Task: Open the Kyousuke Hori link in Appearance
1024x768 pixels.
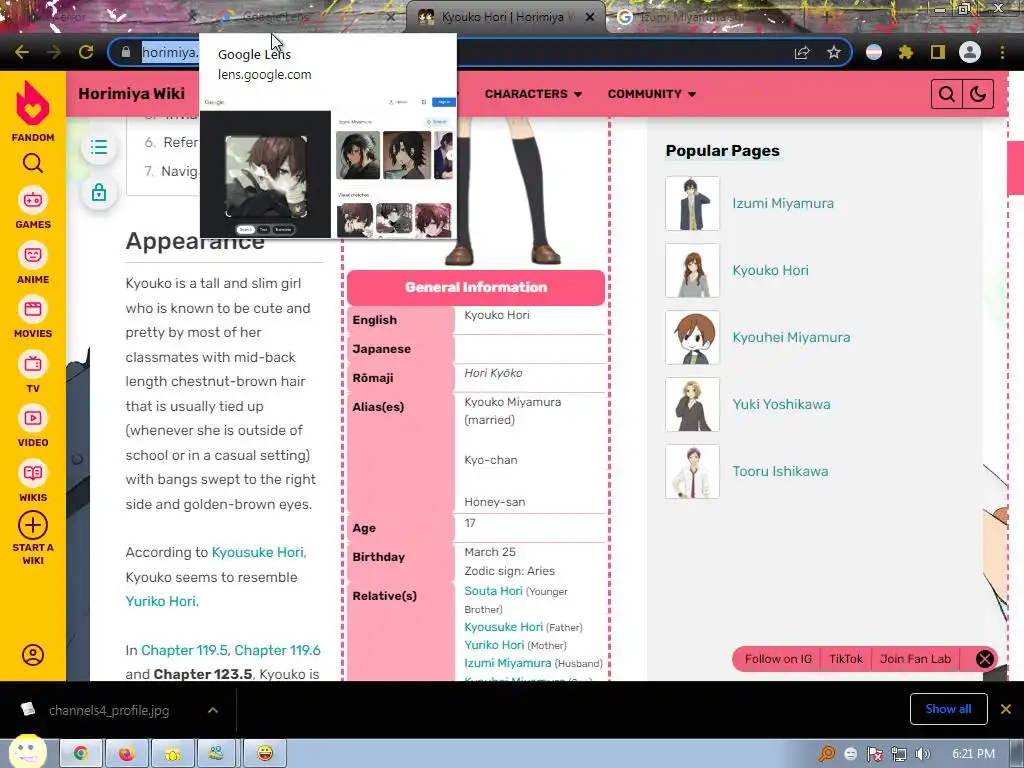Action: click(x=259, y=552)
